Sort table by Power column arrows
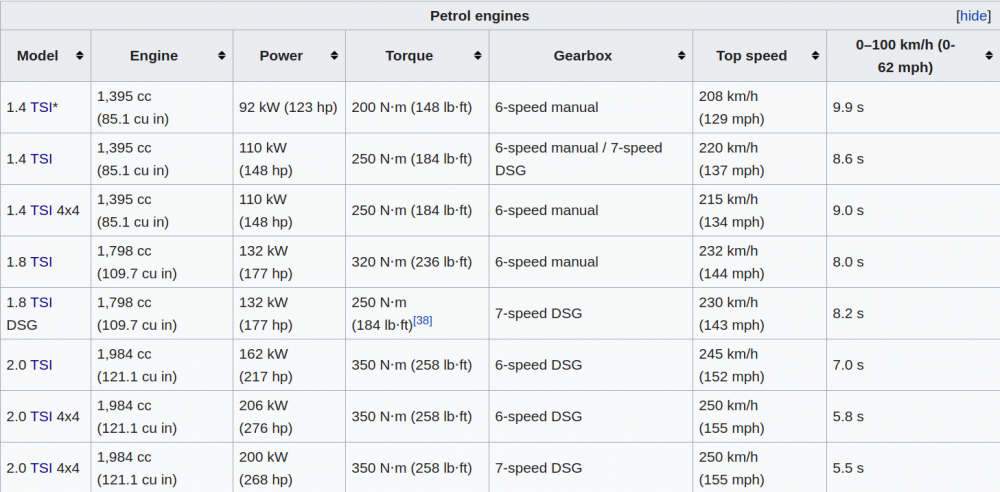 (x=334, y=56)
